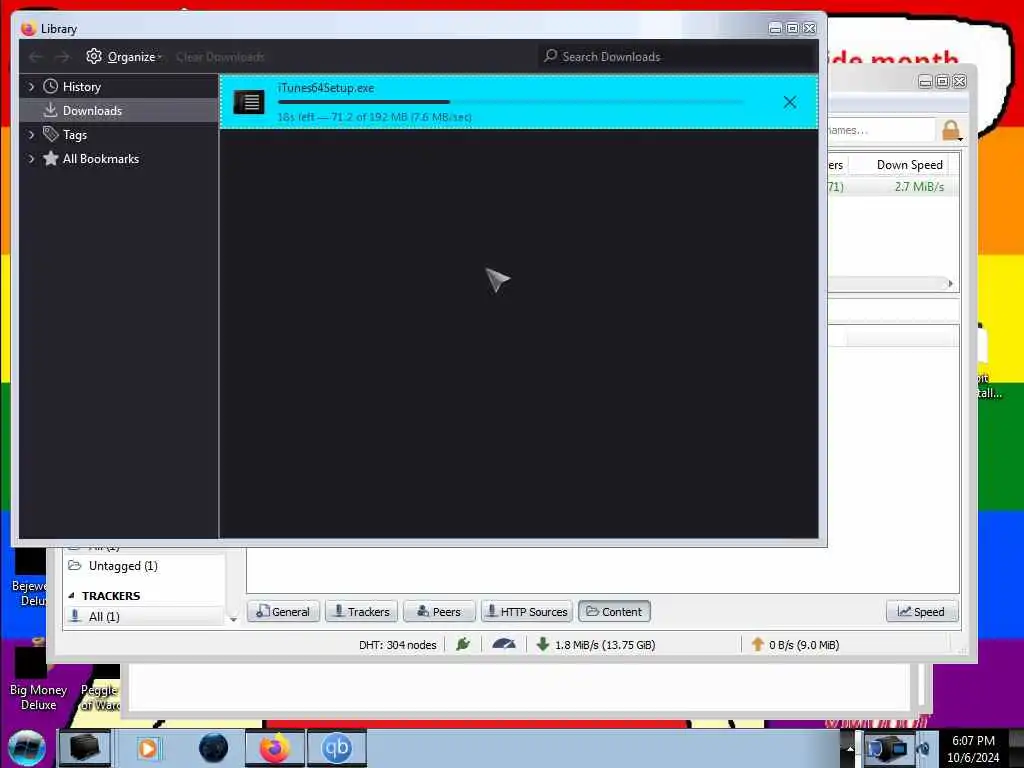This screenshot has height=768, width=1024.
Task: Click the taskbar clock 6:07 PM
Action: coord(973,741)
